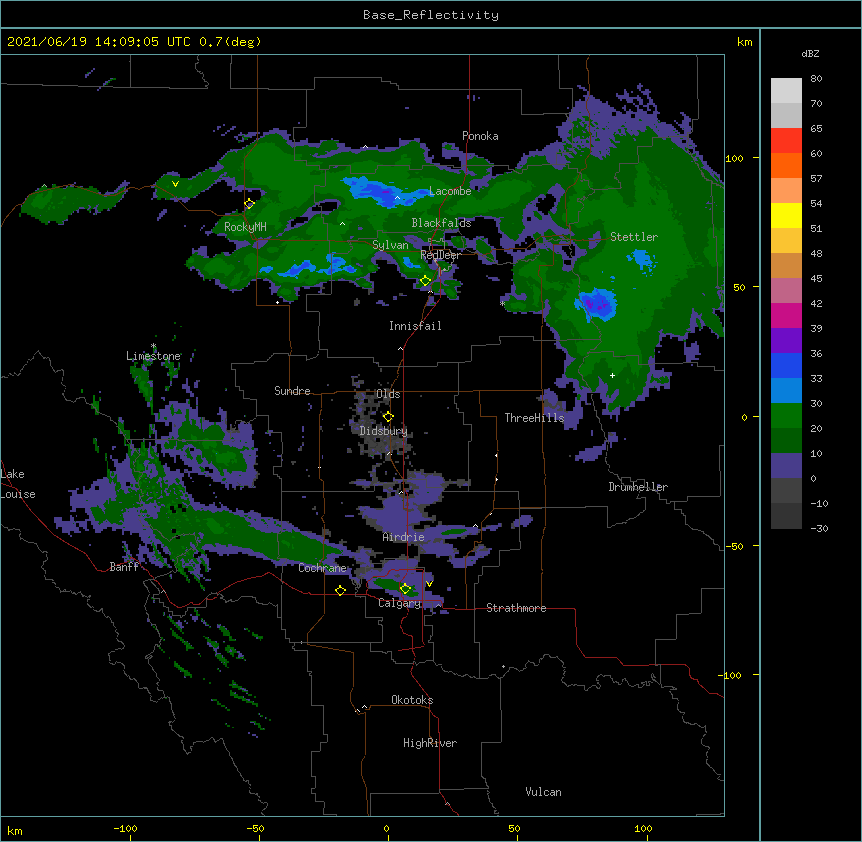Screen dimensions: 862x842
Task: Click the Ponoka city label
Action: click(480, 136)
